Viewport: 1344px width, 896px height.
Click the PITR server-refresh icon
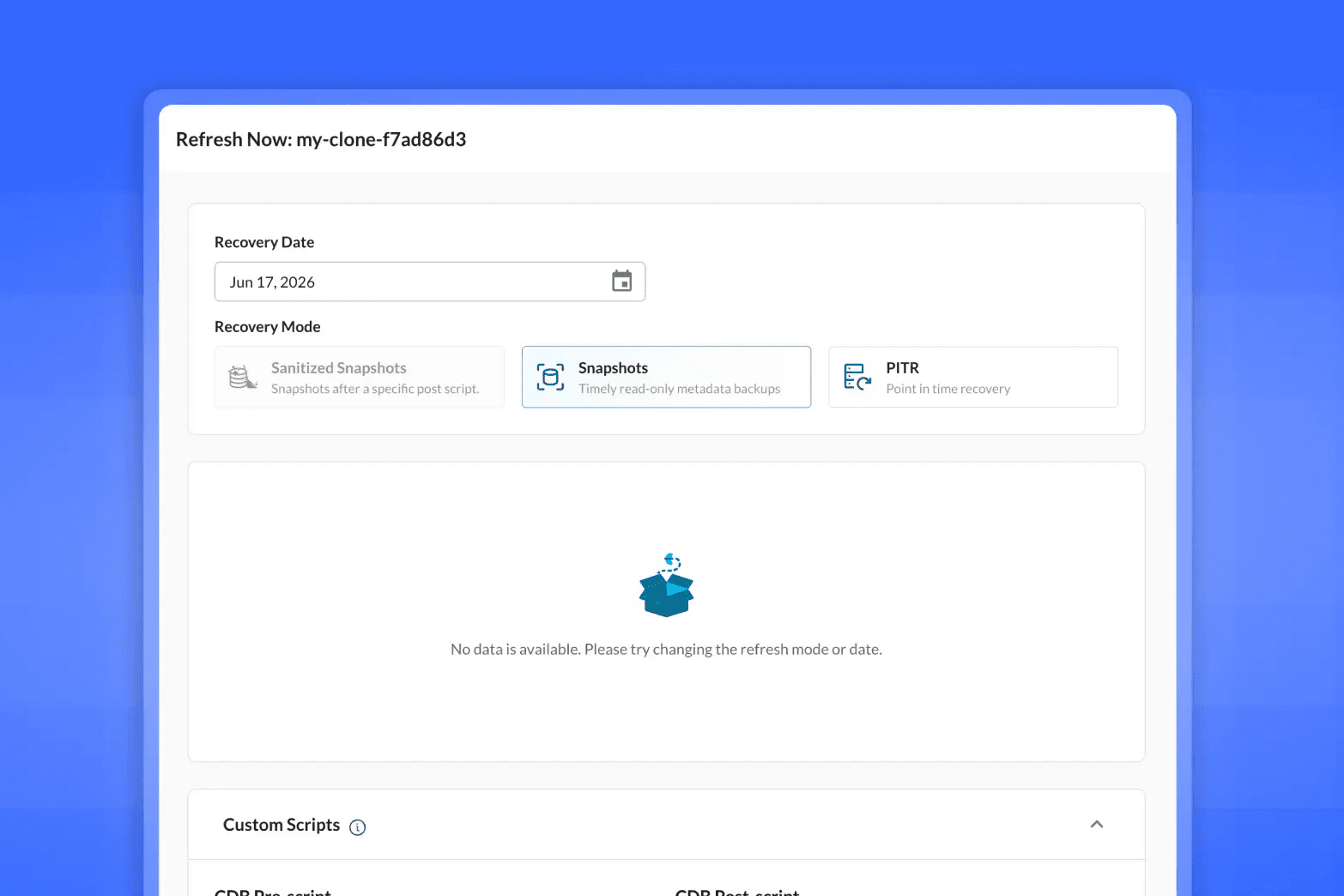[857, 377]
